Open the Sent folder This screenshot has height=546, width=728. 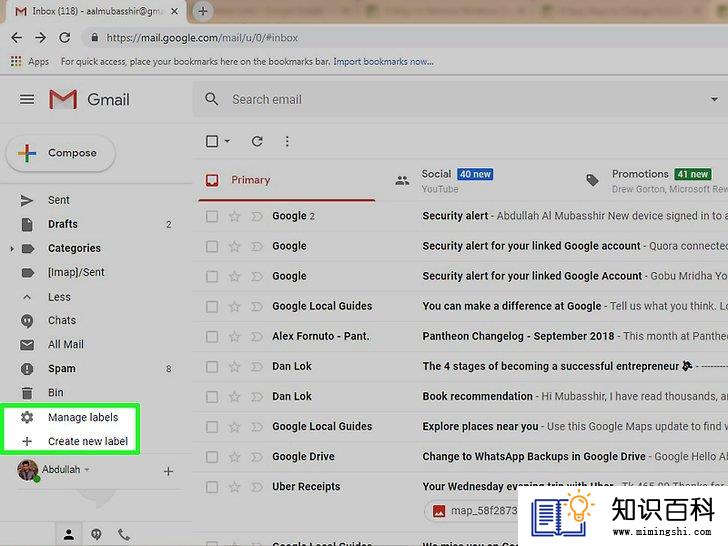coord(58,200)
